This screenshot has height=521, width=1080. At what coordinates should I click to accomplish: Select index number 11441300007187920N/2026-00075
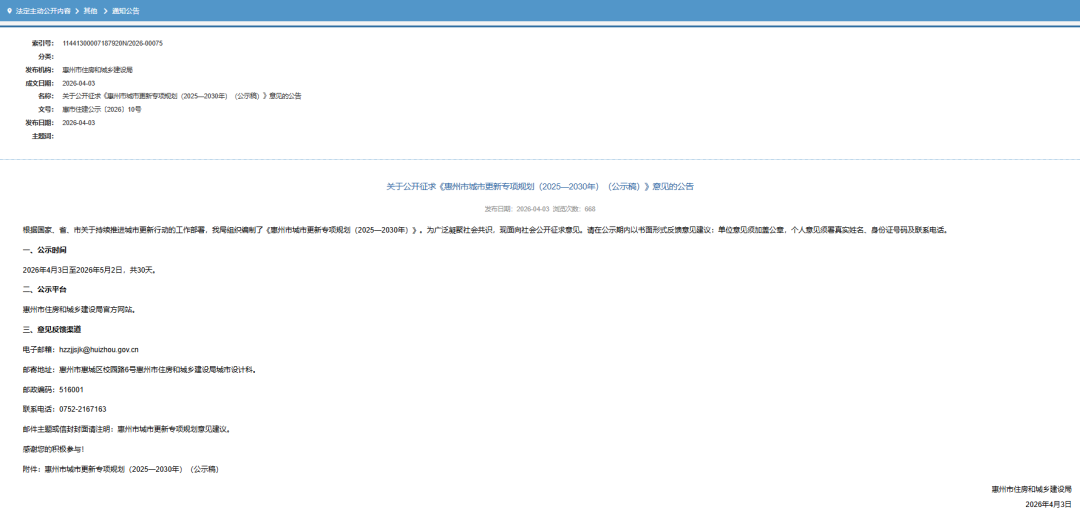pos(113,43)
